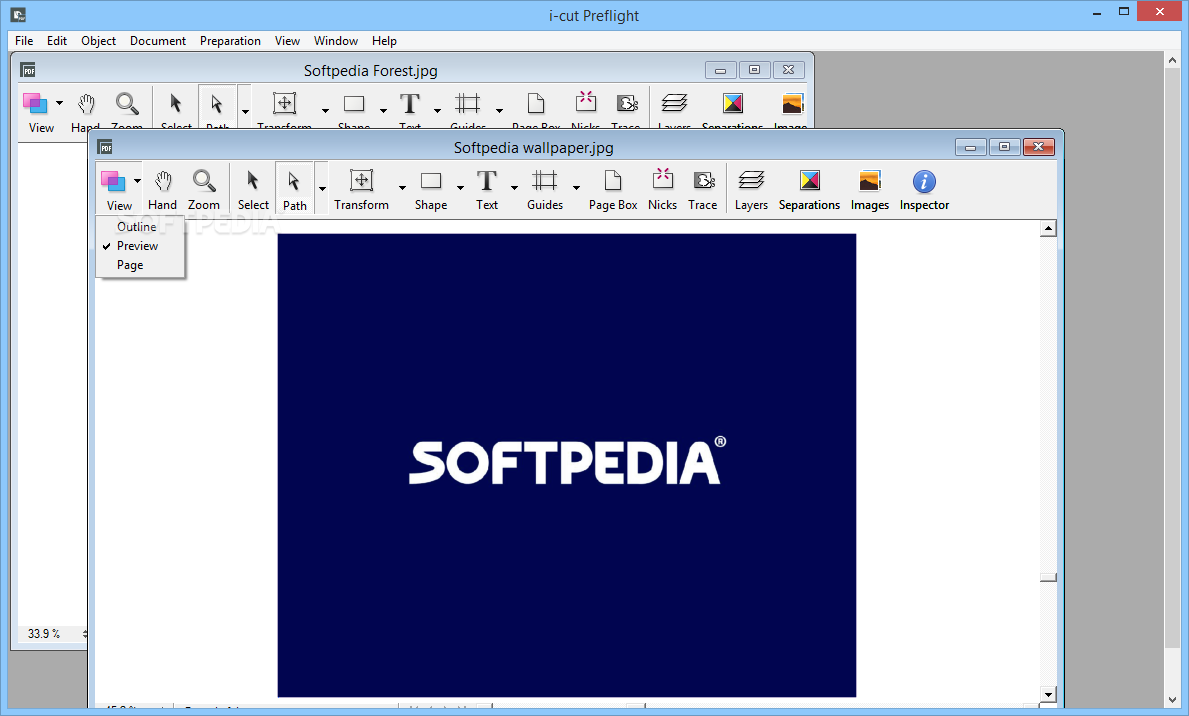
Task: Minimize the Softpedia wallpaper.jpg window
Action: click(971, 147)
